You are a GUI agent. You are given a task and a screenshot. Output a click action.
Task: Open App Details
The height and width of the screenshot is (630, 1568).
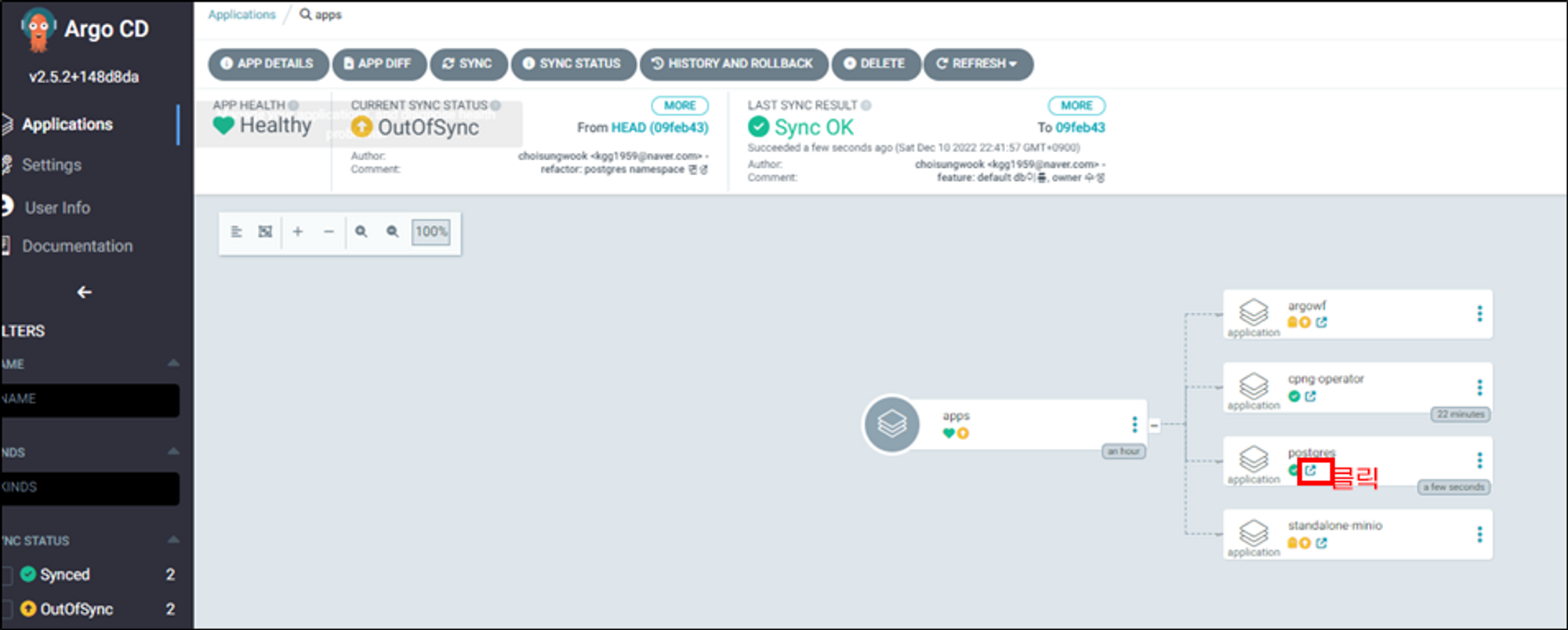tap(267, 64)
